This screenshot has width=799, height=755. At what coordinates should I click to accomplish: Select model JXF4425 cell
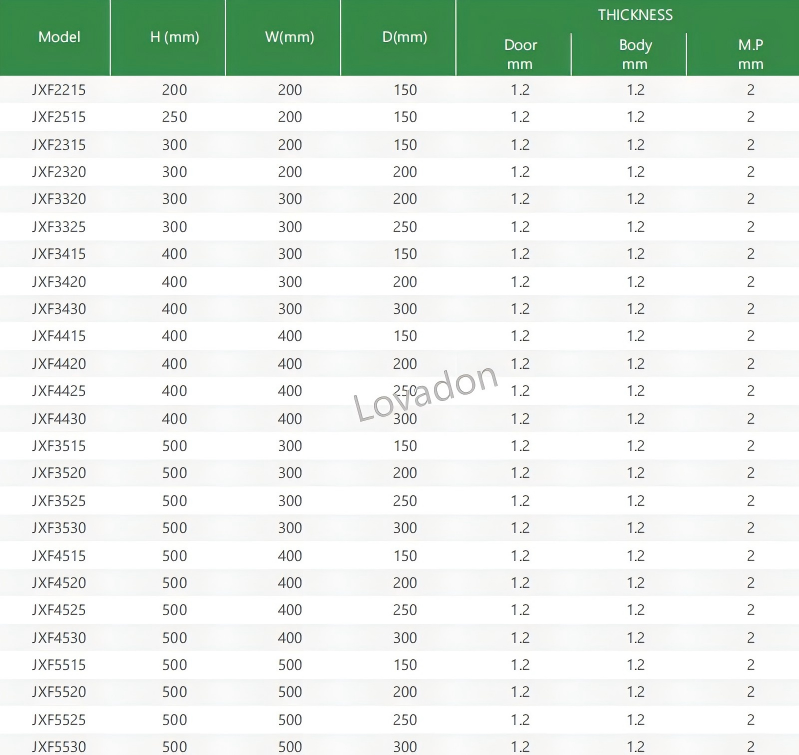point(59,391)
